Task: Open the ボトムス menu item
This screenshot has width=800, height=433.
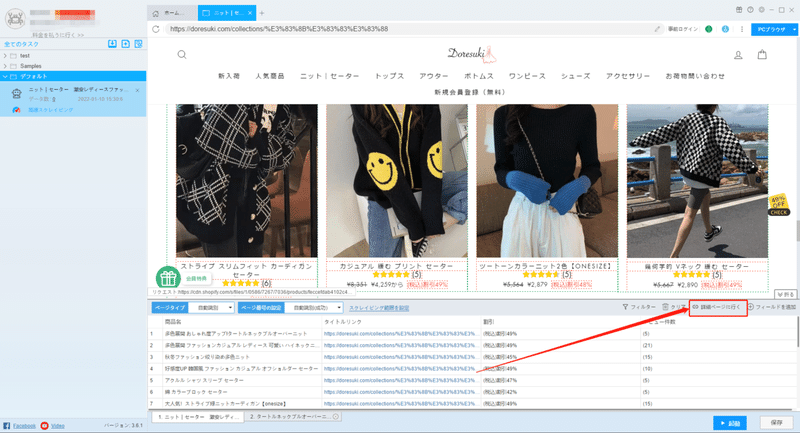Action: (479, 76)
